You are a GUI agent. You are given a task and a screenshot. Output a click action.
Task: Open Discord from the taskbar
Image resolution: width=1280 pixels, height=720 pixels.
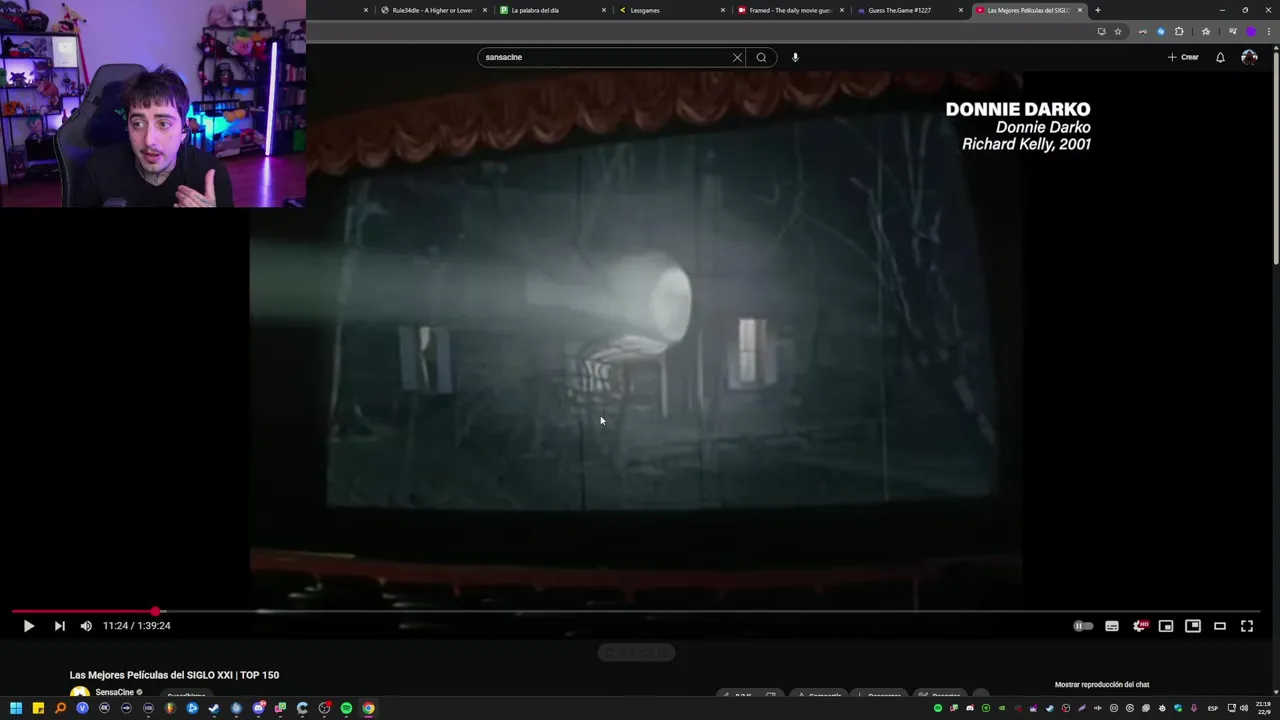258,708
